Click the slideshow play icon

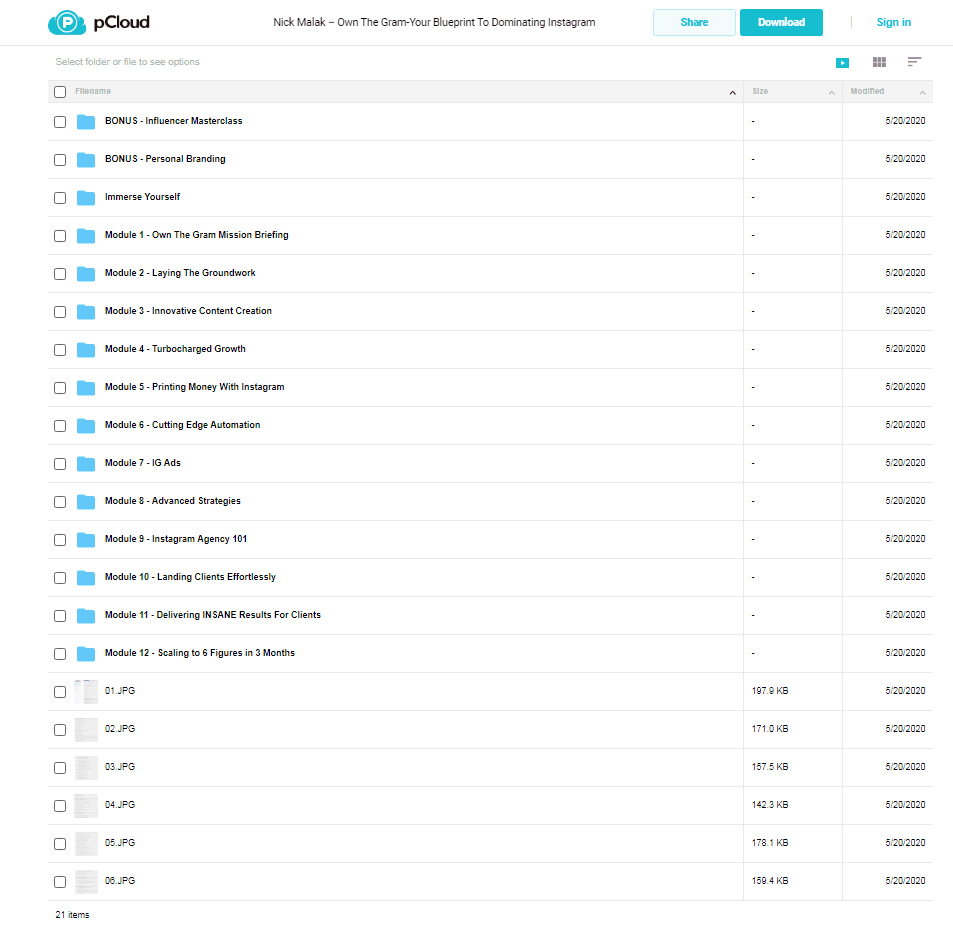pos(842,63)
